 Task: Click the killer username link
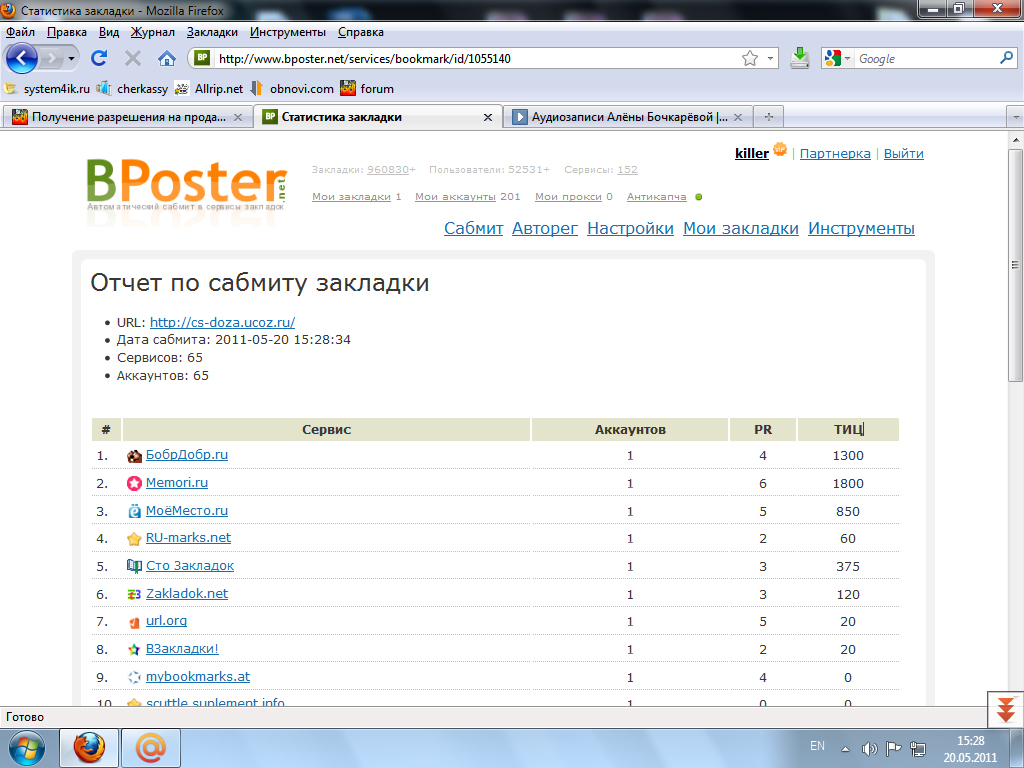tap(752, 153)
